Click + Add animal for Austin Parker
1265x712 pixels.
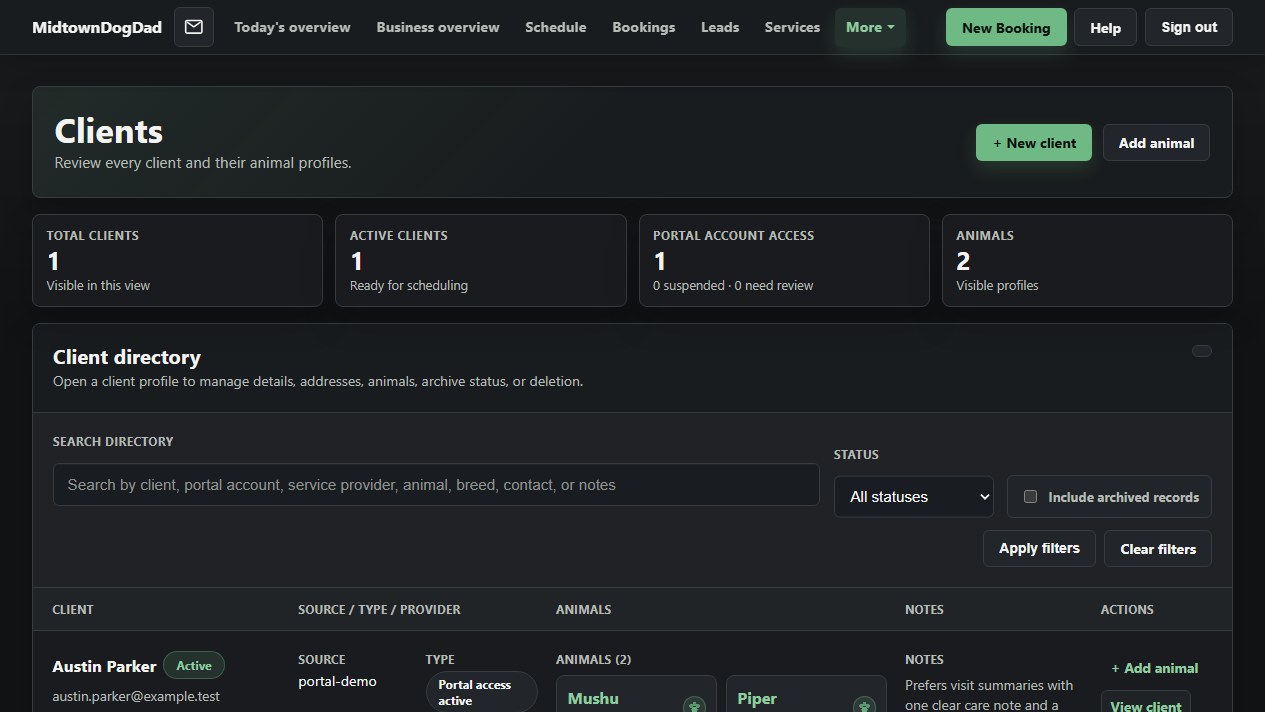[x=1155, y=668]
